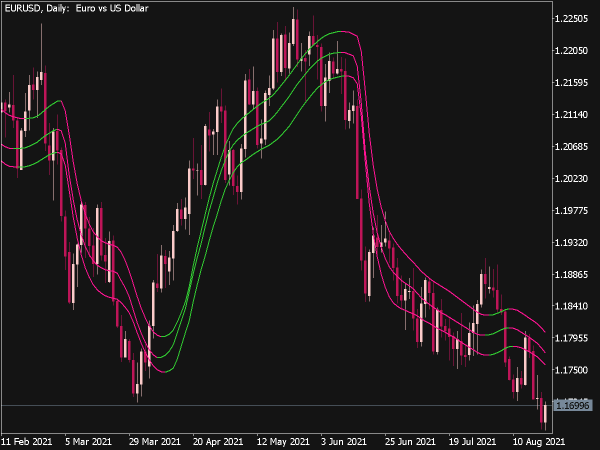
Task: Click the 1.18865 price axis value
Action: [571, 274]
